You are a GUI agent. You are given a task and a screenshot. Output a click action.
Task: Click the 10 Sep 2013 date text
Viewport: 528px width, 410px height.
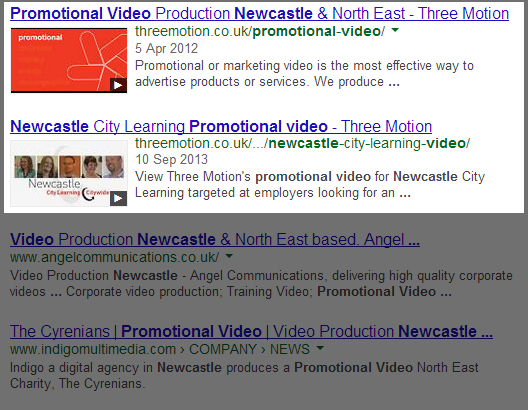171,160
